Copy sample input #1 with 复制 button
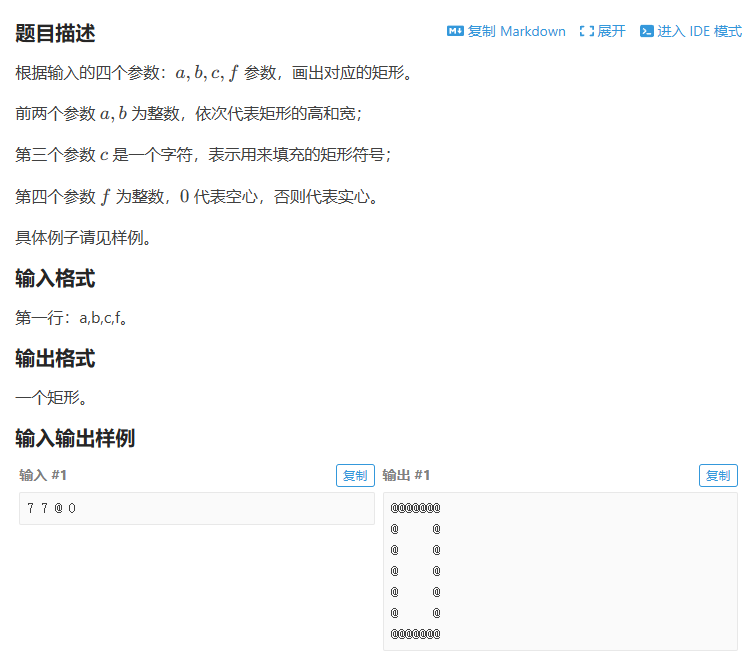This screenshot has height=660, width=754. 355,476
